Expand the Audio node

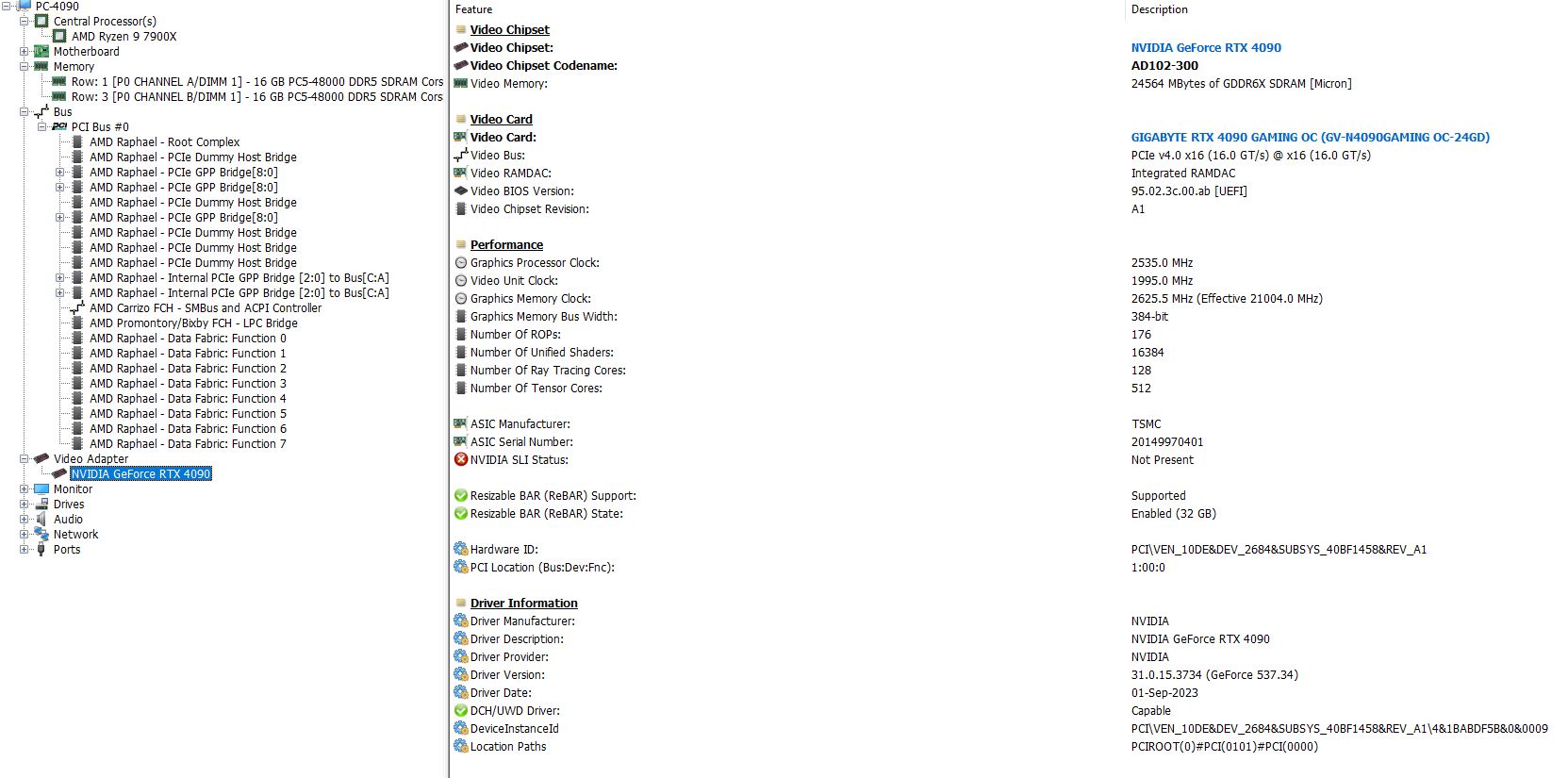25,519
